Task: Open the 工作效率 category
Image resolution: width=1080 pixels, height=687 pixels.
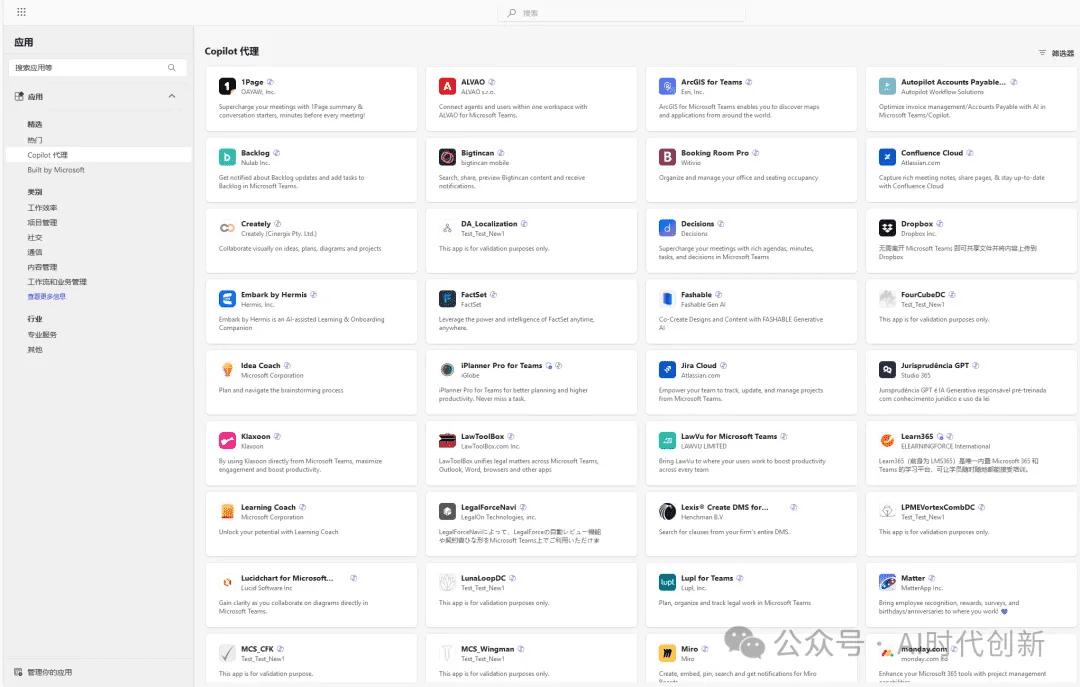Action: click(42, 208)
